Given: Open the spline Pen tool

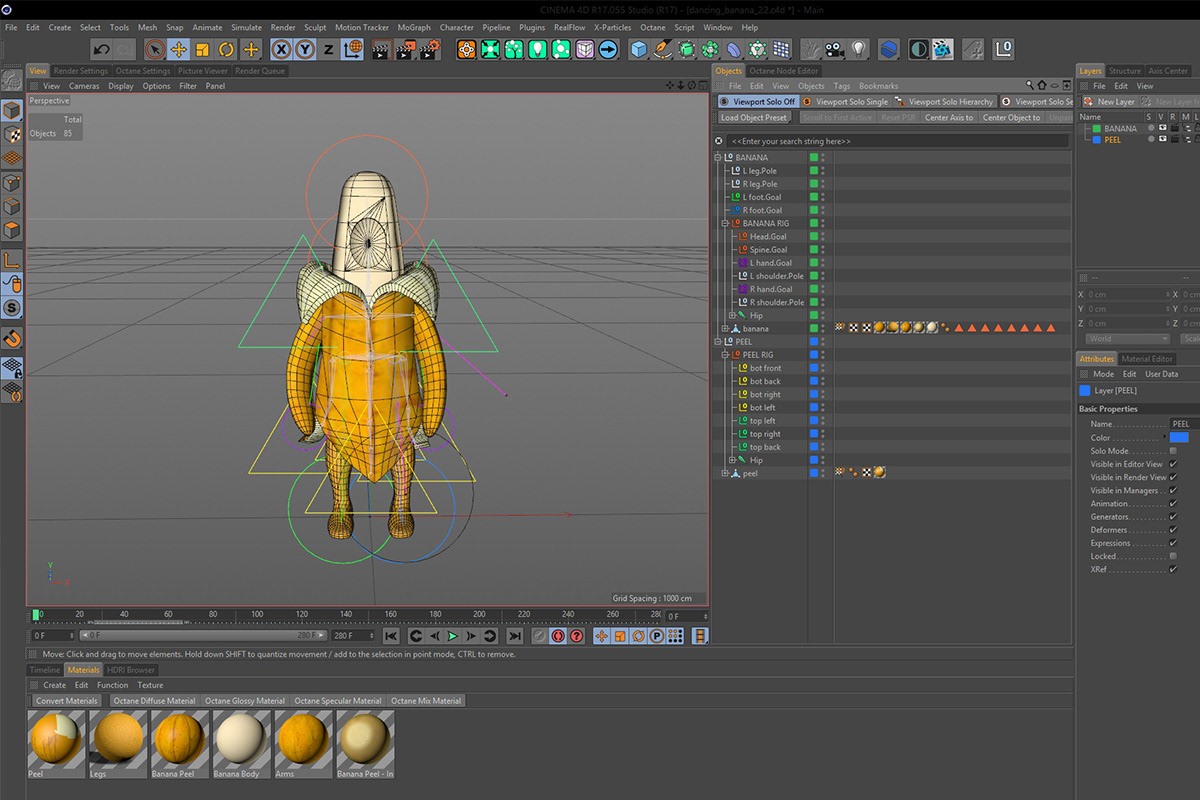Looking at the screenshot, I should (663, 49).
